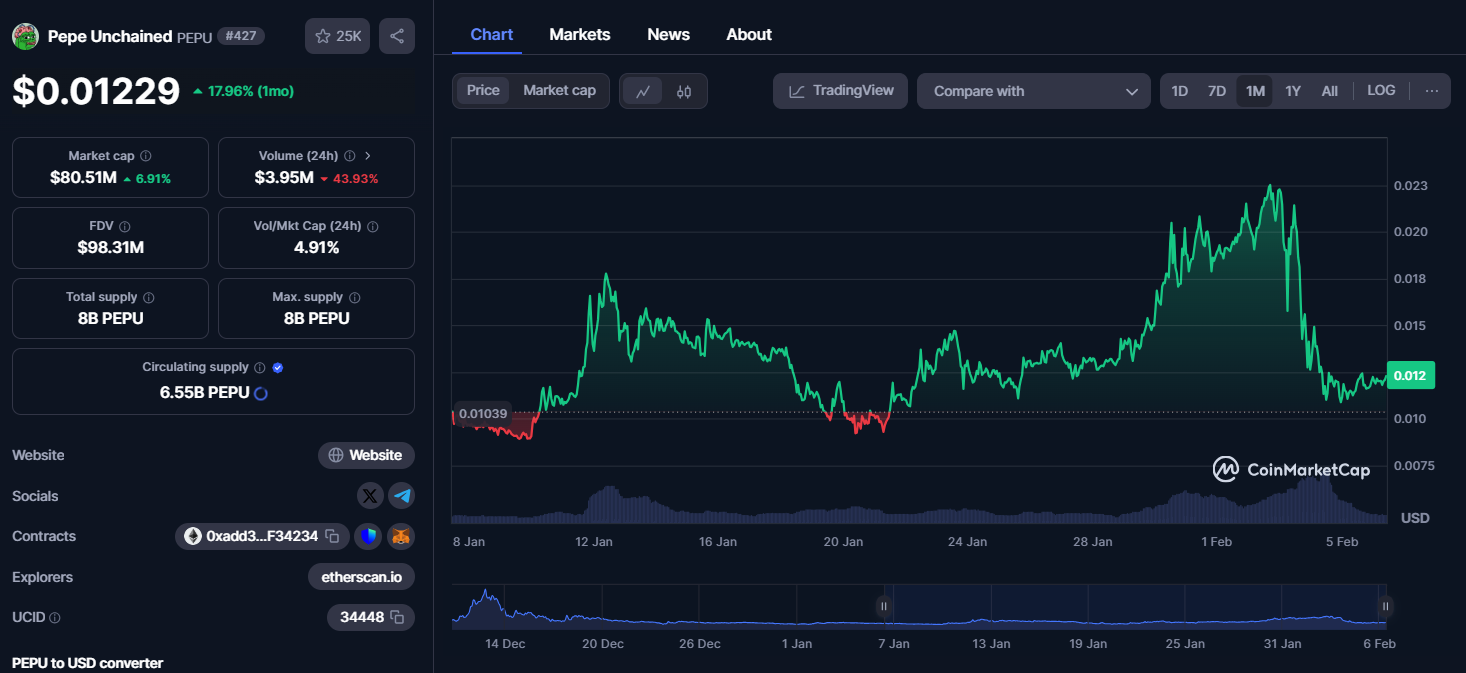1466x673 pixels.
Task: Switch to the About tab
Action: click(x=749, y=34)
